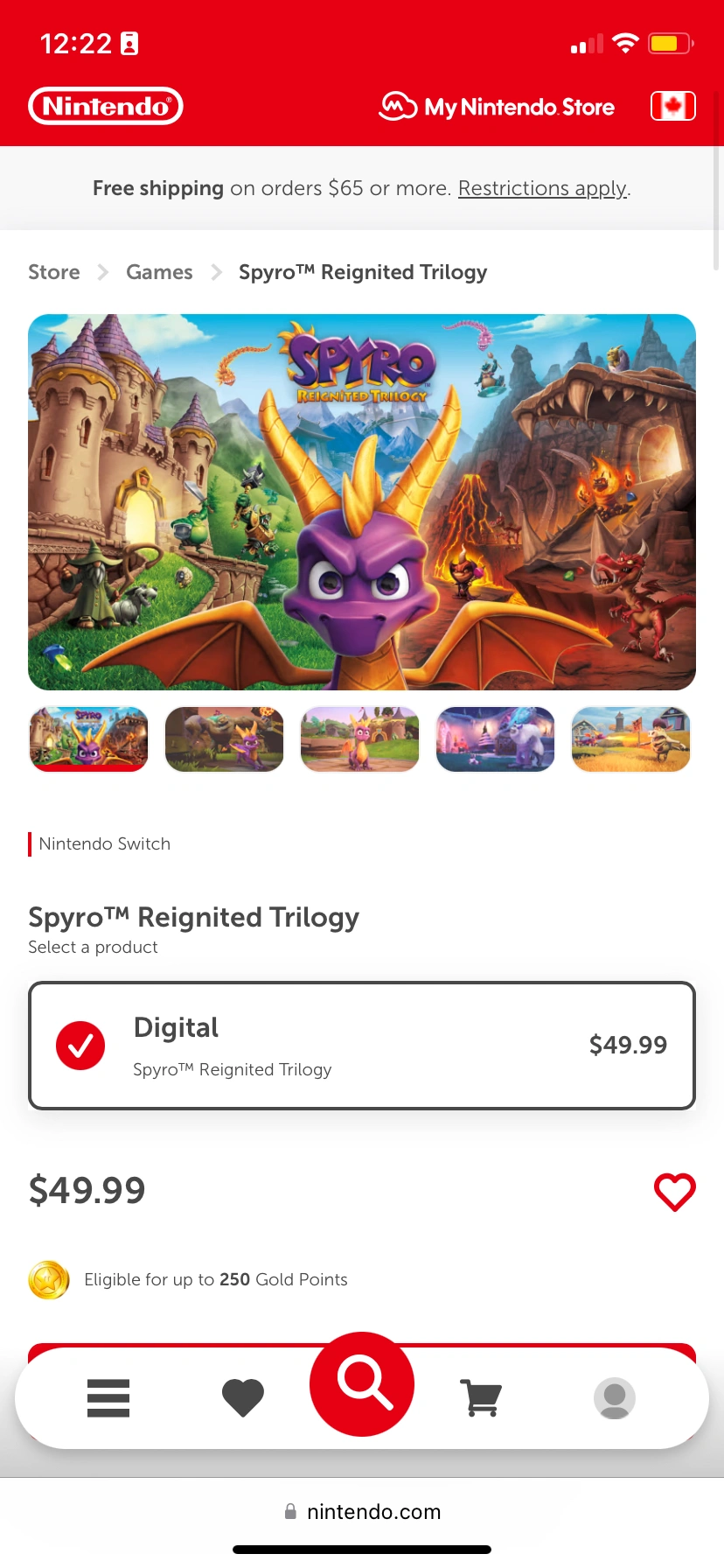
Task: Go to Store breadcrumb
Action: point(54,272)
